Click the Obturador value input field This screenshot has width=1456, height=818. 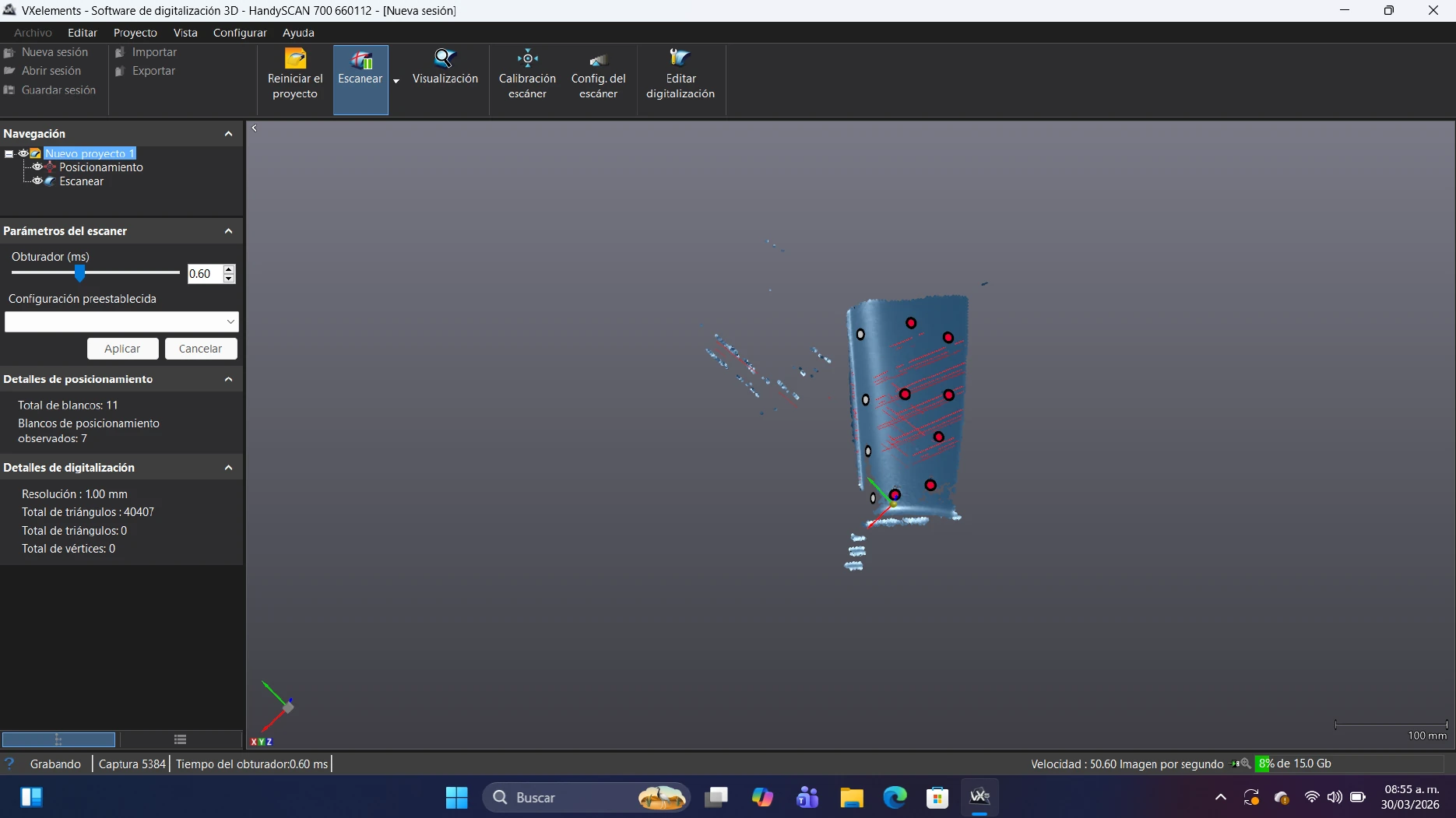tap(204, 274)
